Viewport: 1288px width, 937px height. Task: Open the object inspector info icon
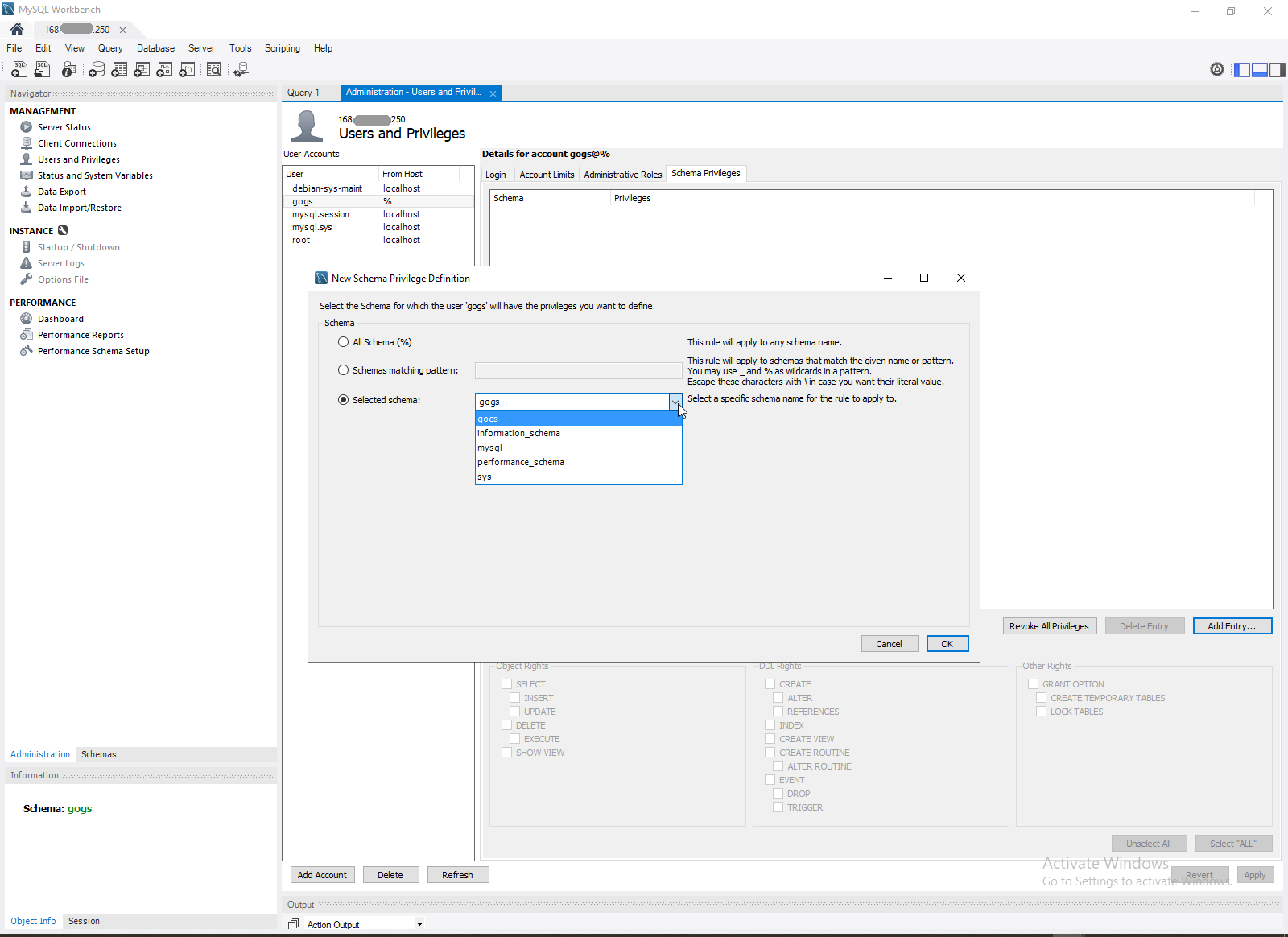coord(69,70)
